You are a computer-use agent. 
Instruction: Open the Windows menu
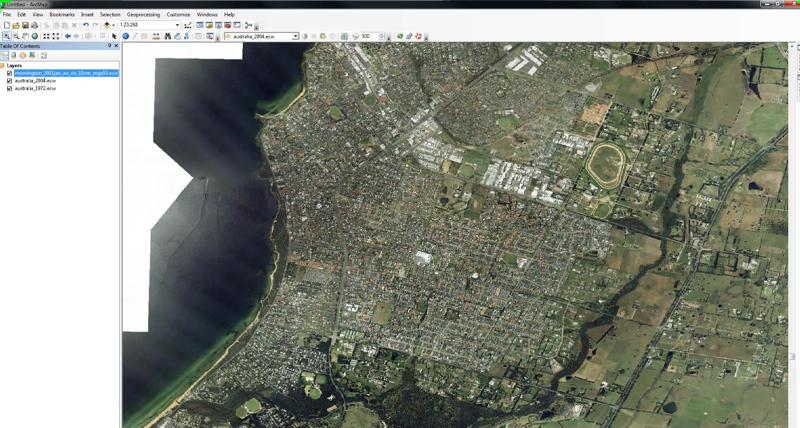pos(207,14)
